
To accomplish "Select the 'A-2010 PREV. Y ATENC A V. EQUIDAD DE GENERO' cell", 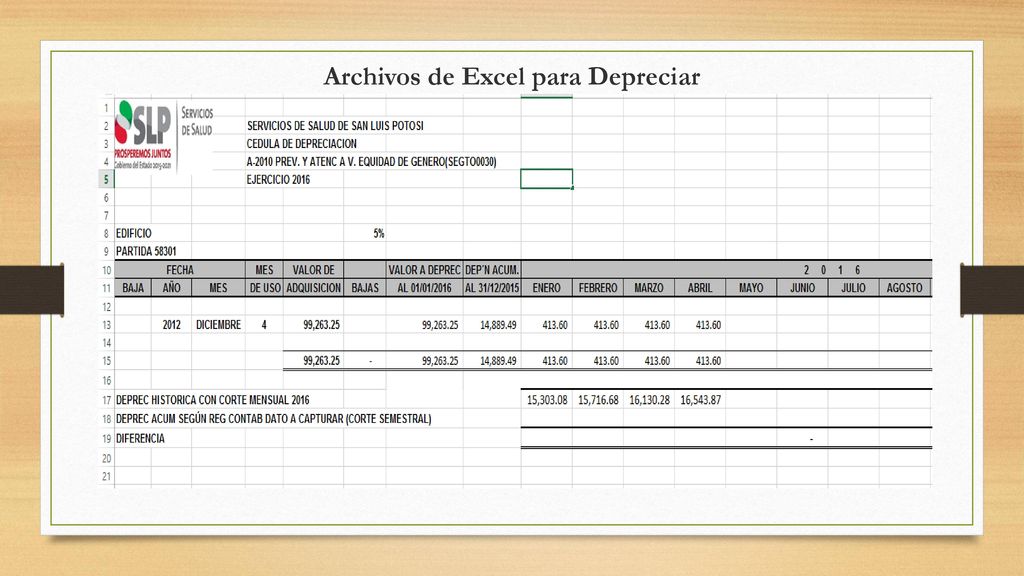I will (372, 161).
